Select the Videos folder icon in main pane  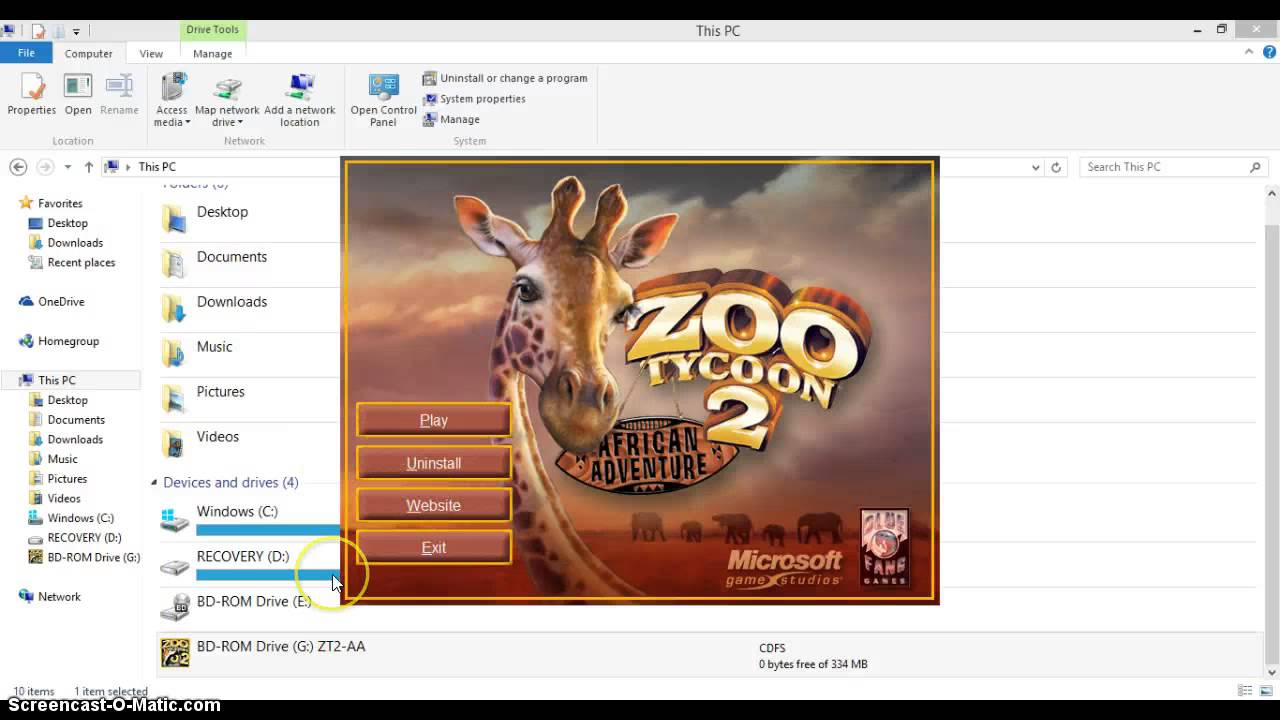(x=175, y=443)
